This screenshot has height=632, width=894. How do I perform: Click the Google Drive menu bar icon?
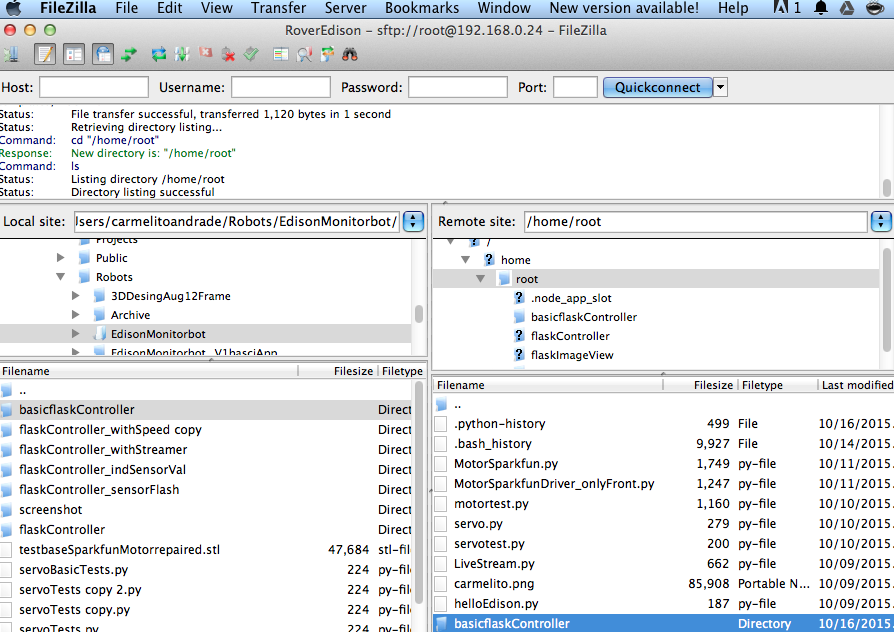click(x=847, y=8)
